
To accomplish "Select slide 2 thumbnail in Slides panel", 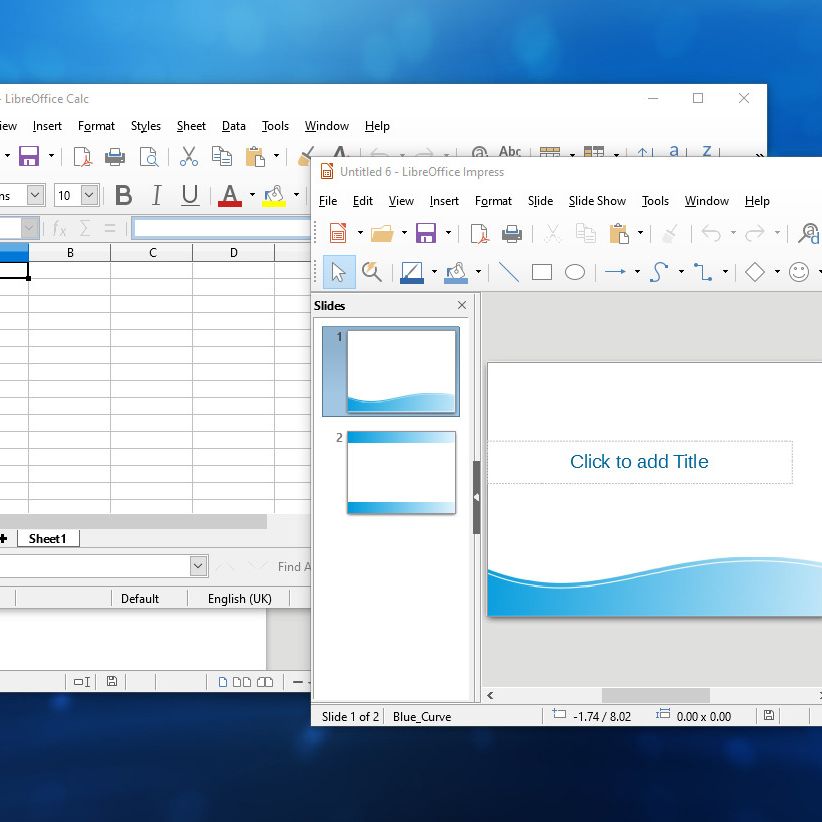I will [x=401, y=473].
